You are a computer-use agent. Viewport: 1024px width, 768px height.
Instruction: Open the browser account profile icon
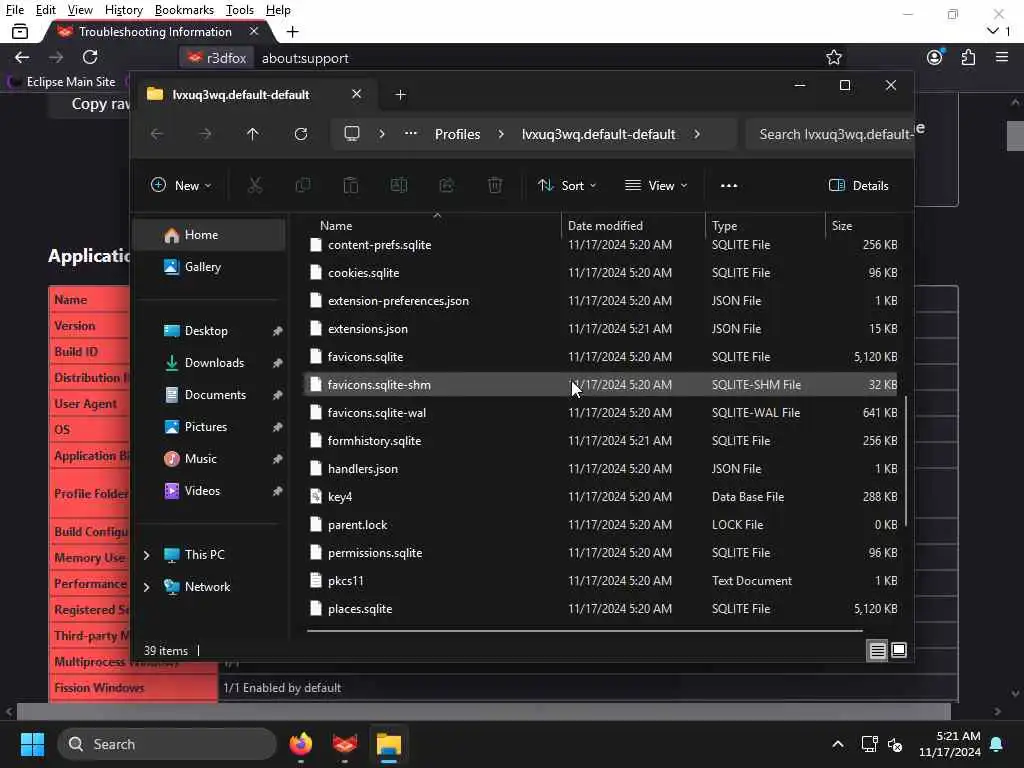(935, 57)
